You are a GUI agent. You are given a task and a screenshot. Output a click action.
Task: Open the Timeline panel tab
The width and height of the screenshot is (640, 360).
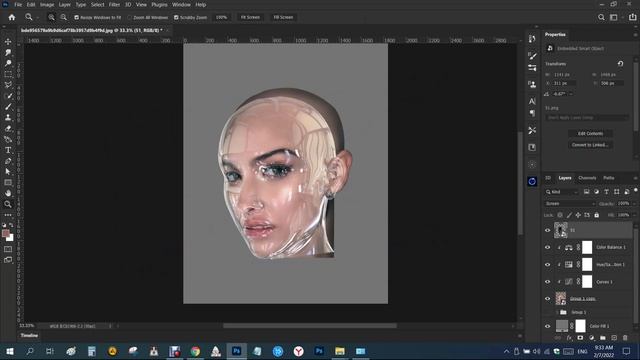tap(29, 336)
